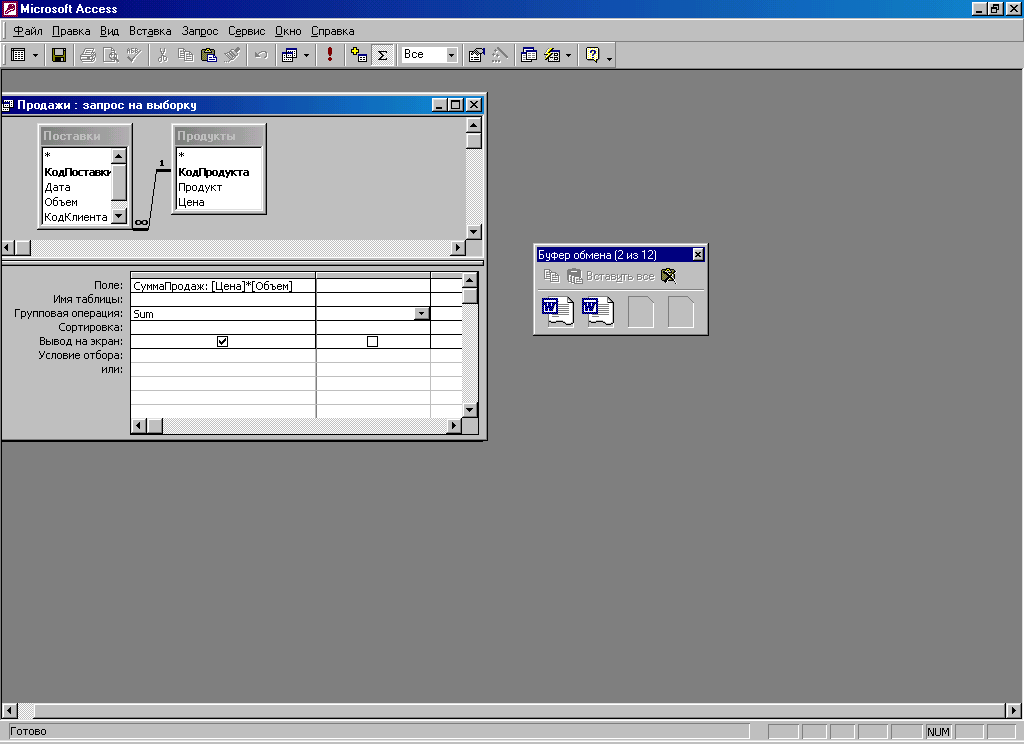Toggle the Totals sigma button

383,56
